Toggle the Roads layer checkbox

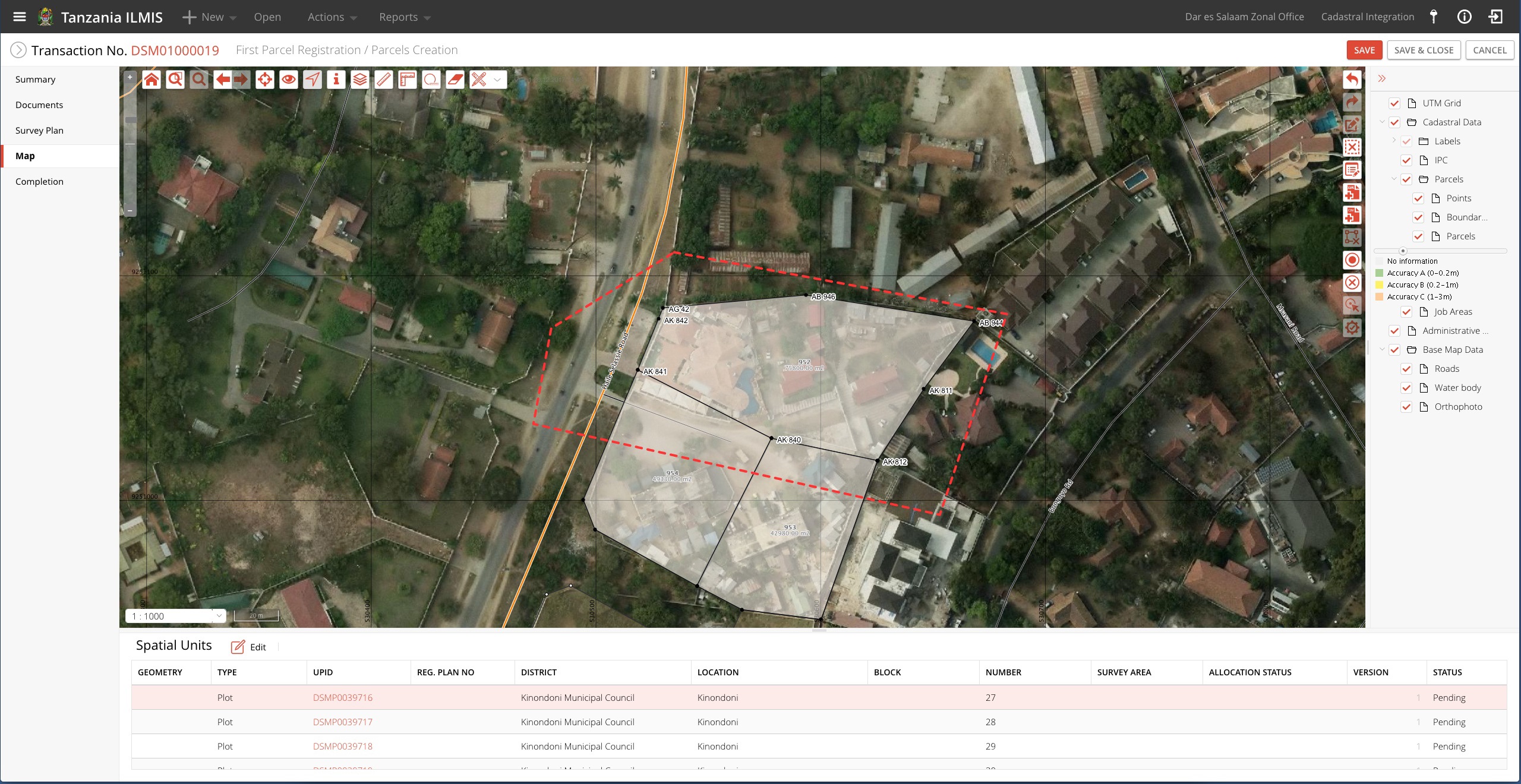coord(1406,369)
